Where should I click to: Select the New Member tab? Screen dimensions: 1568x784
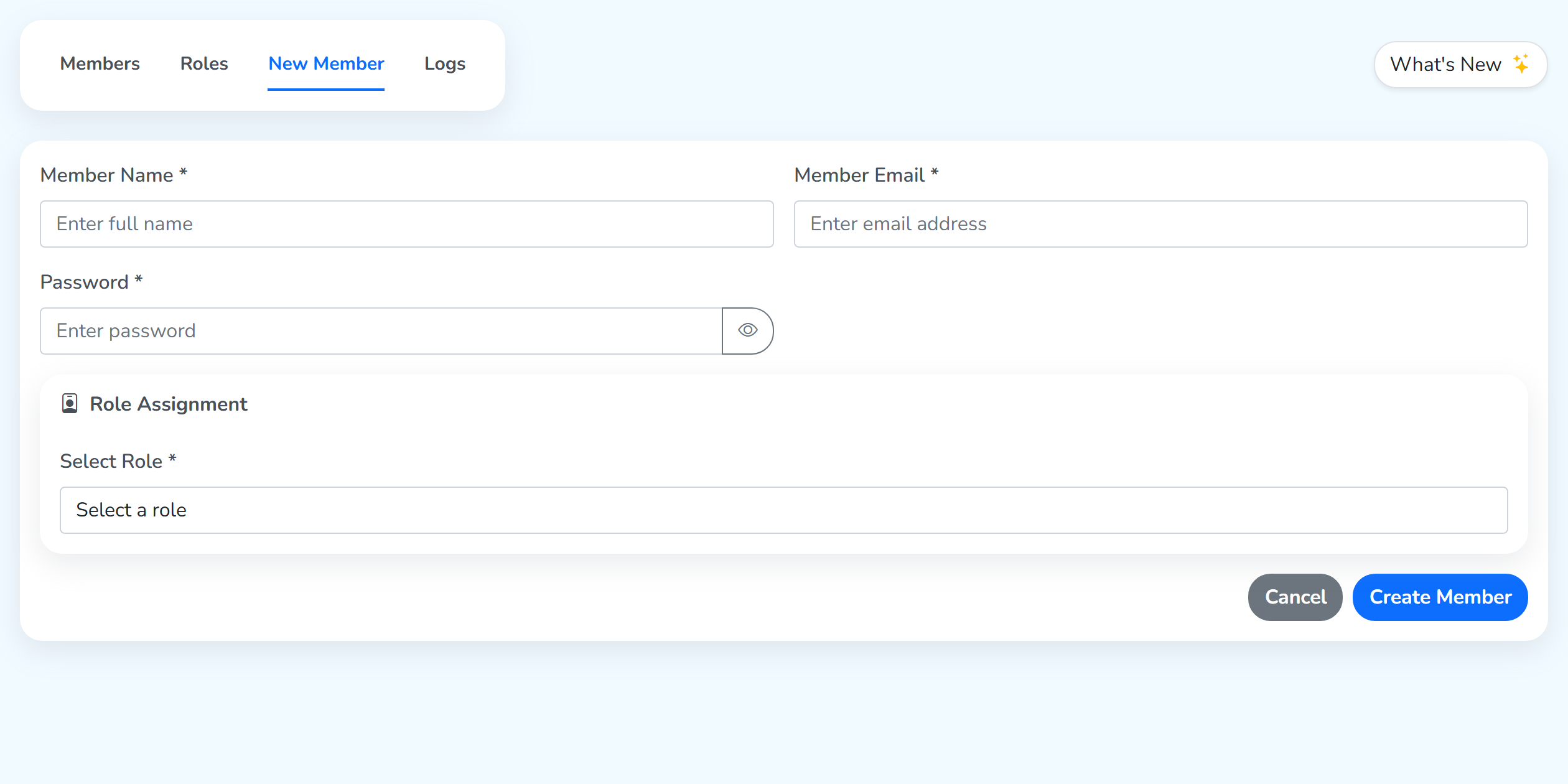[x=326, y=63]
